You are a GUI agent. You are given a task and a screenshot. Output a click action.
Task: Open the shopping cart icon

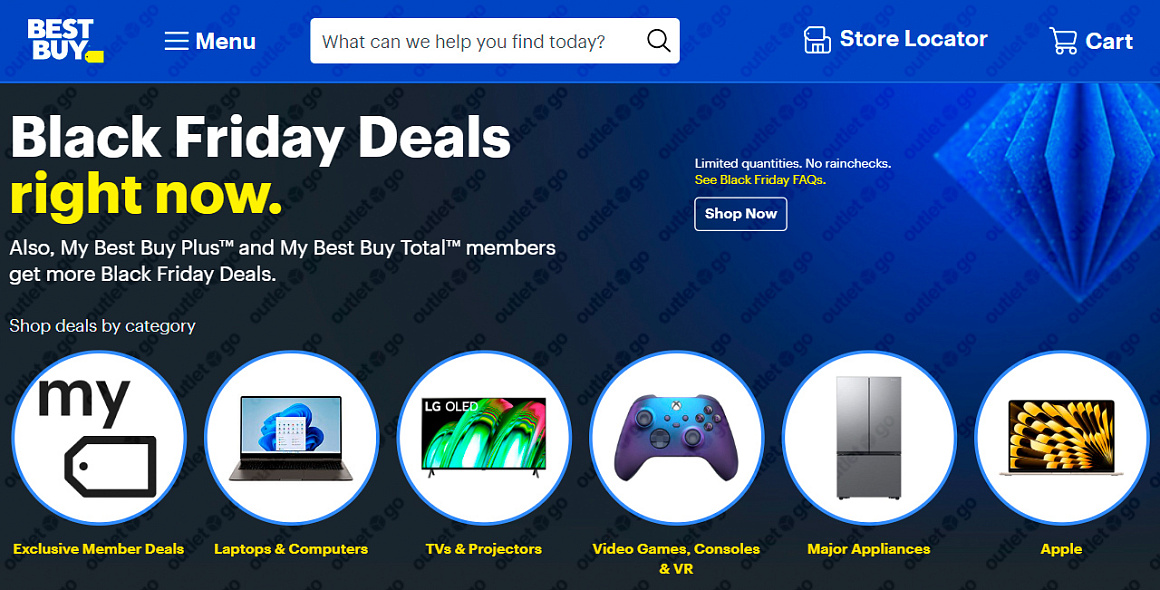pyautogui.click(x=1063, y=41)
